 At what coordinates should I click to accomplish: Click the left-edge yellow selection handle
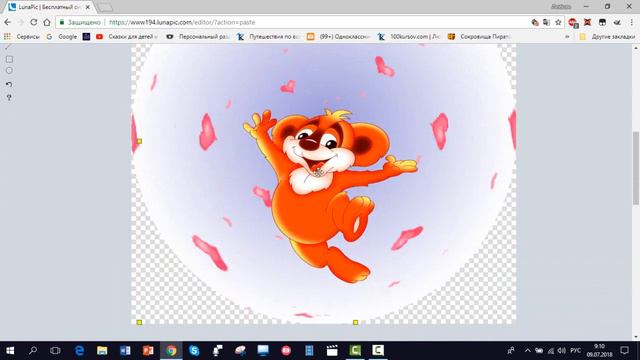[139, 141]
